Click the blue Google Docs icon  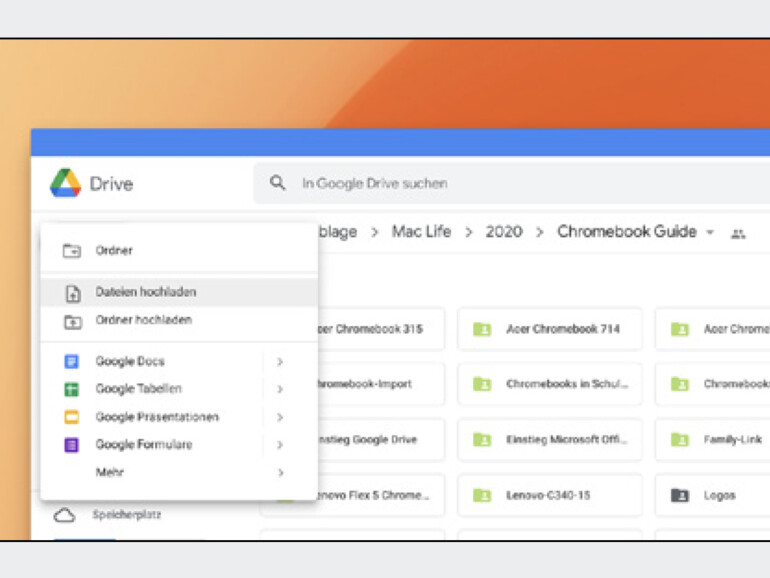[72, 361]
